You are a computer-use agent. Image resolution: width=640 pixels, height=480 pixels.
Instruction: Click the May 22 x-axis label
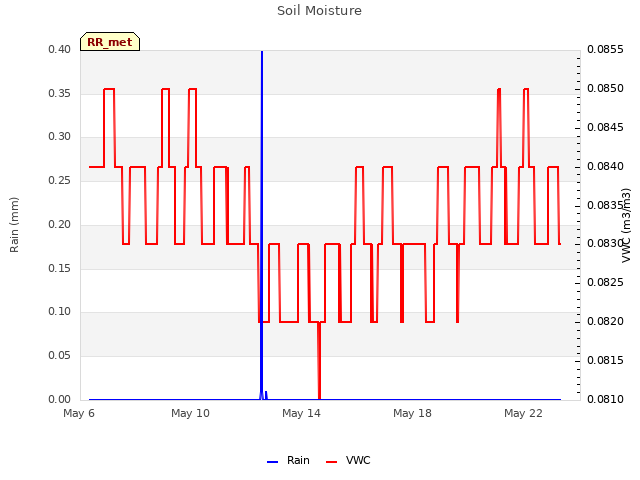[x=523, y=413]
